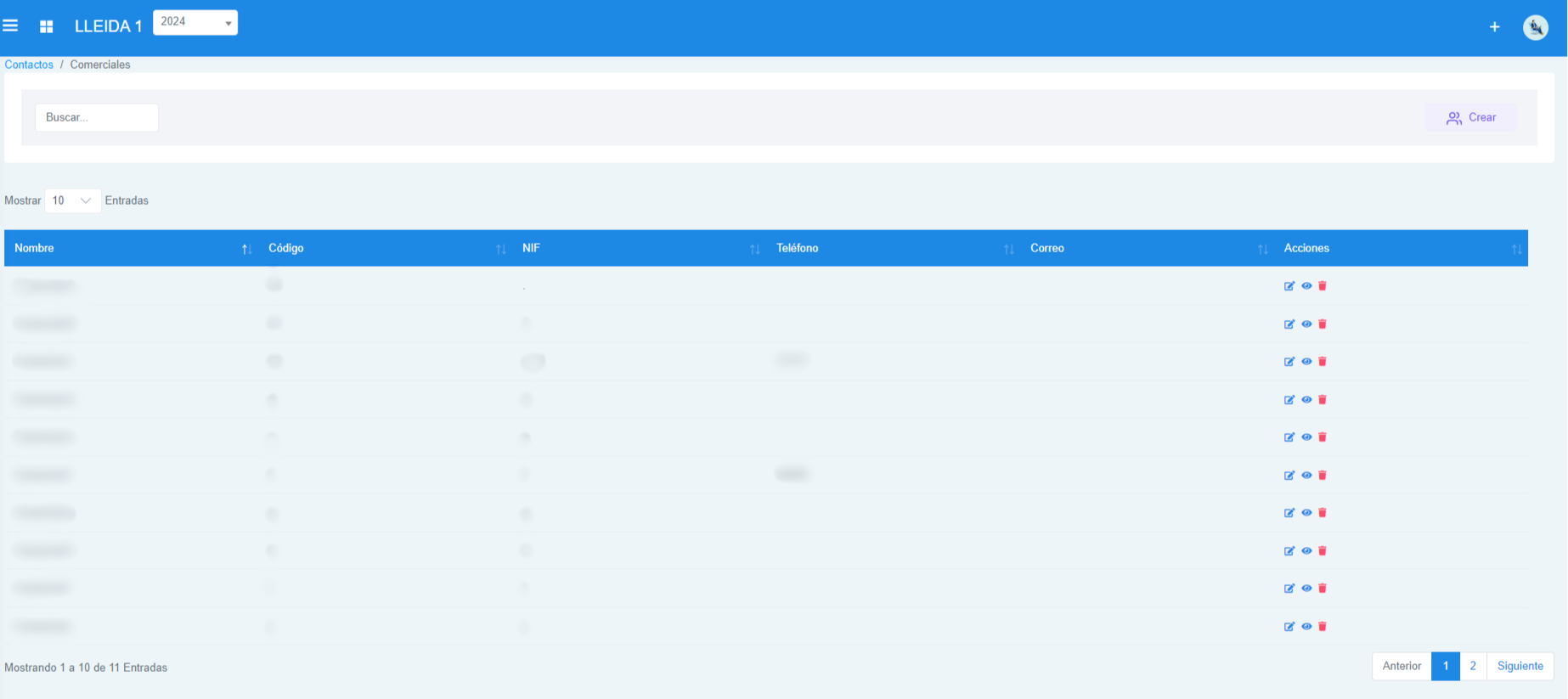The width and height of the screenshot is (1568, 699).
Task: Open the 2024 year dropdown
Action: (195, 23)
